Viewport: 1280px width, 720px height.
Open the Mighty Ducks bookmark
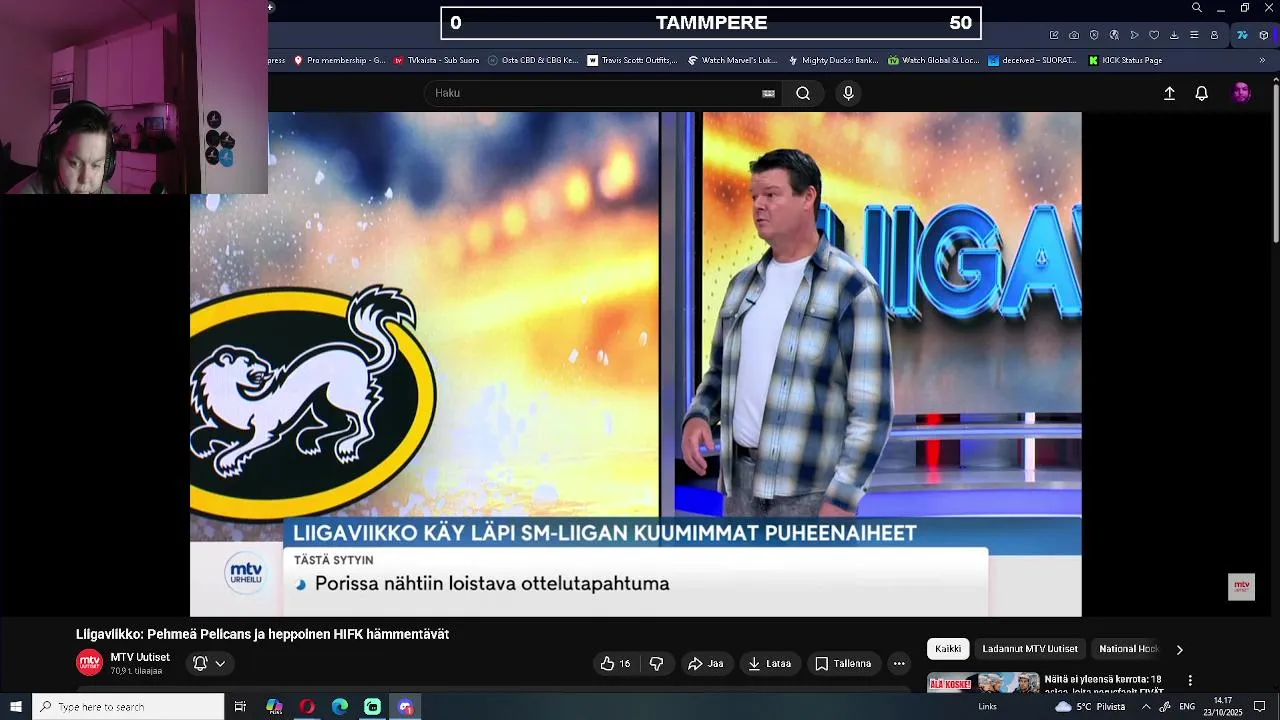click(833, 60)
